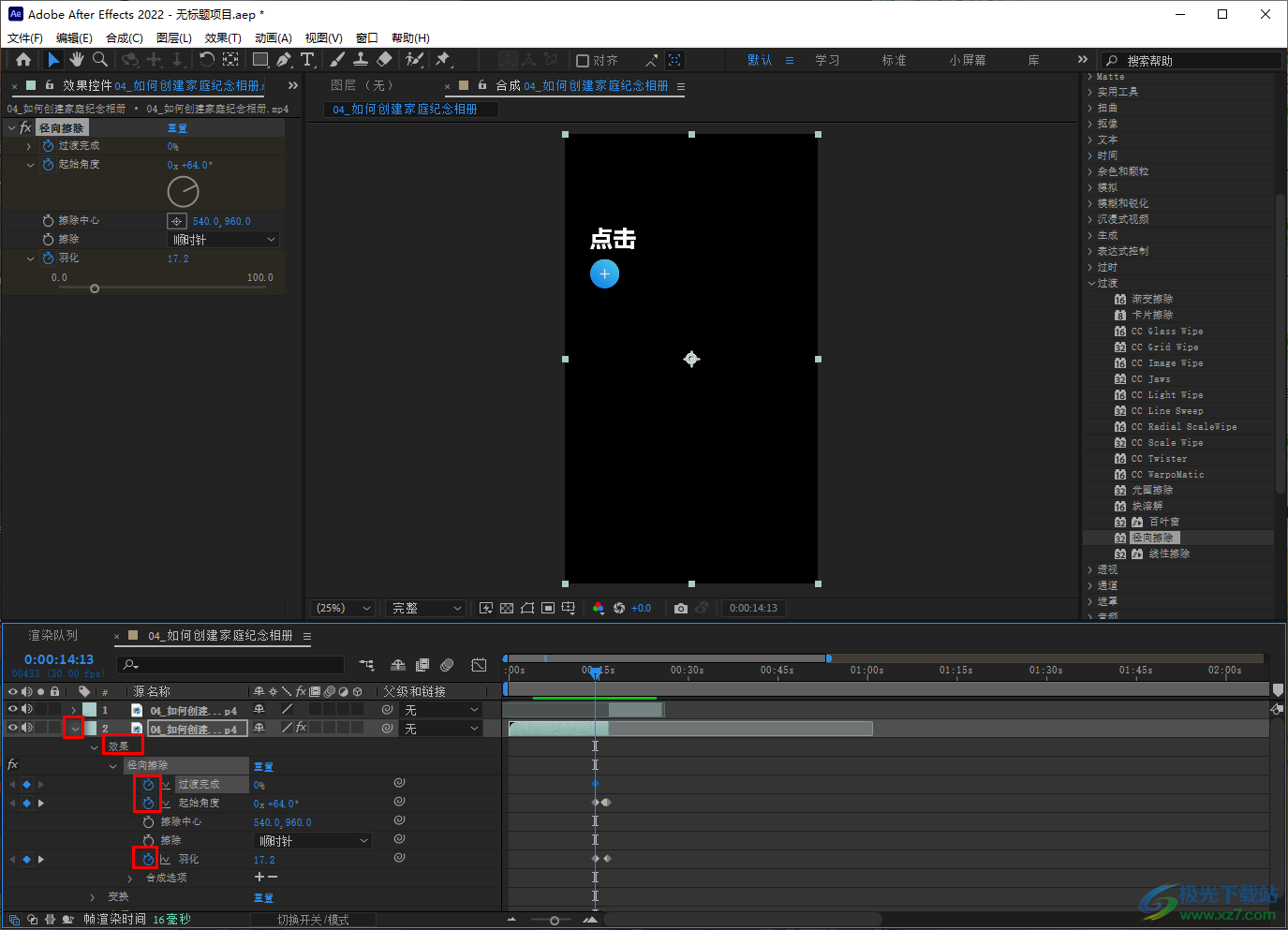Toggle 径向擦除 fx switch in effect controls
The width and height of the screenshot is (1288, 930).
click(x=25, y=128)
